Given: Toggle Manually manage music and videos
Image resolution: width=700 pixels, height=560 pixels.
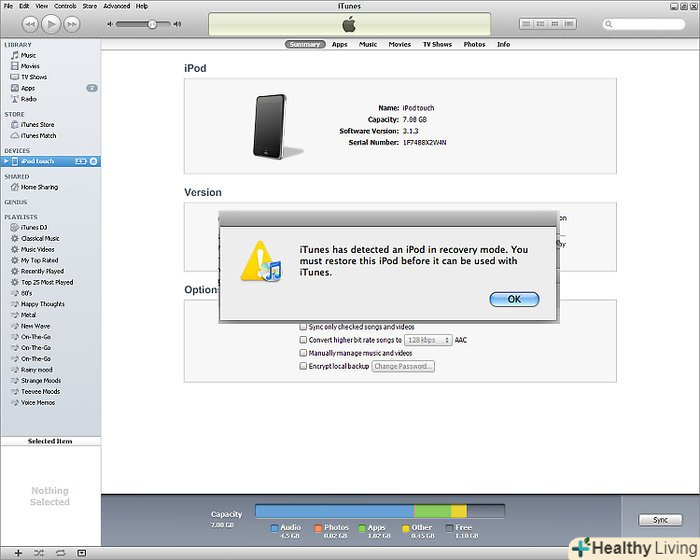Looking at the screenshot, I should pos(303,353).
